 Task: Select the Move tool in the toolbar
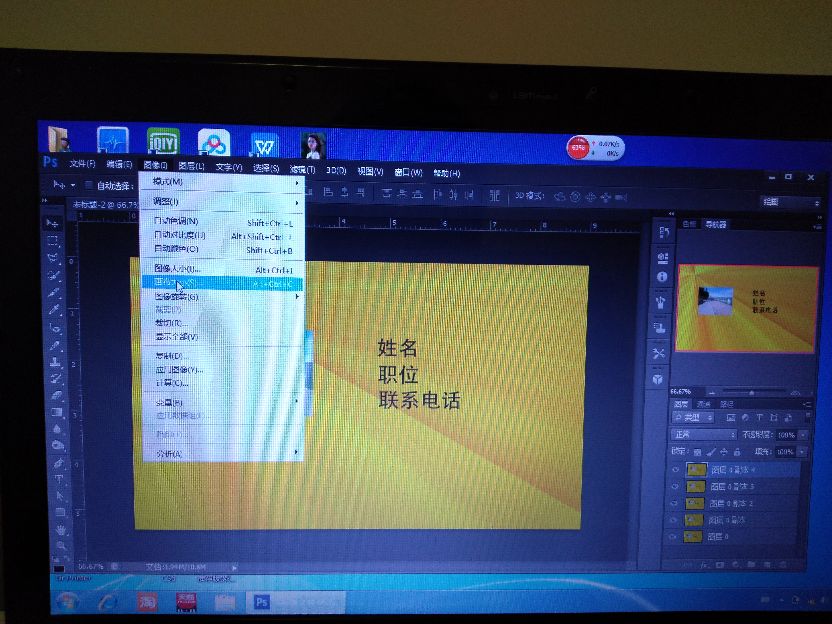[x=52, y=222]
